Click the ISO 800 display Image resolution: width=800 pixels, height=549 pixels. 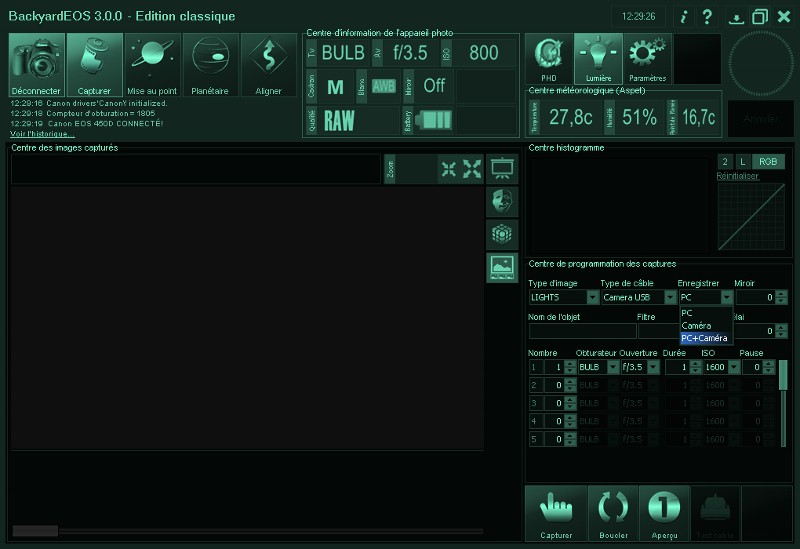[484, 53]
